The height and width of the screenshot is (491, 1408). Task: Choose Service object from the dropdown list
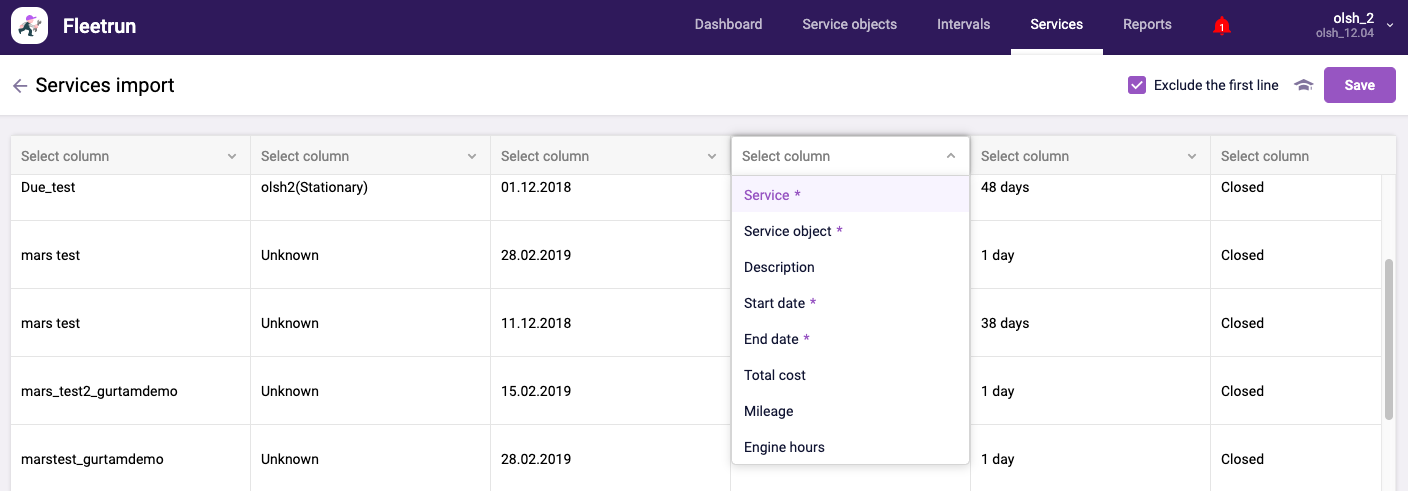point(788,231)
